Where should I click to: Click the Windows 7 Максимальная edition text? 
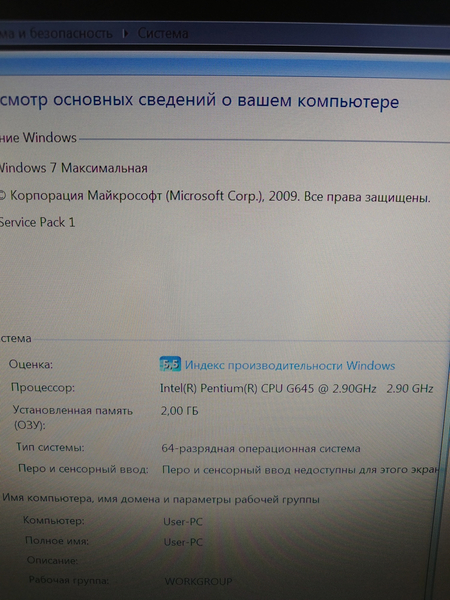click(73, 168)
